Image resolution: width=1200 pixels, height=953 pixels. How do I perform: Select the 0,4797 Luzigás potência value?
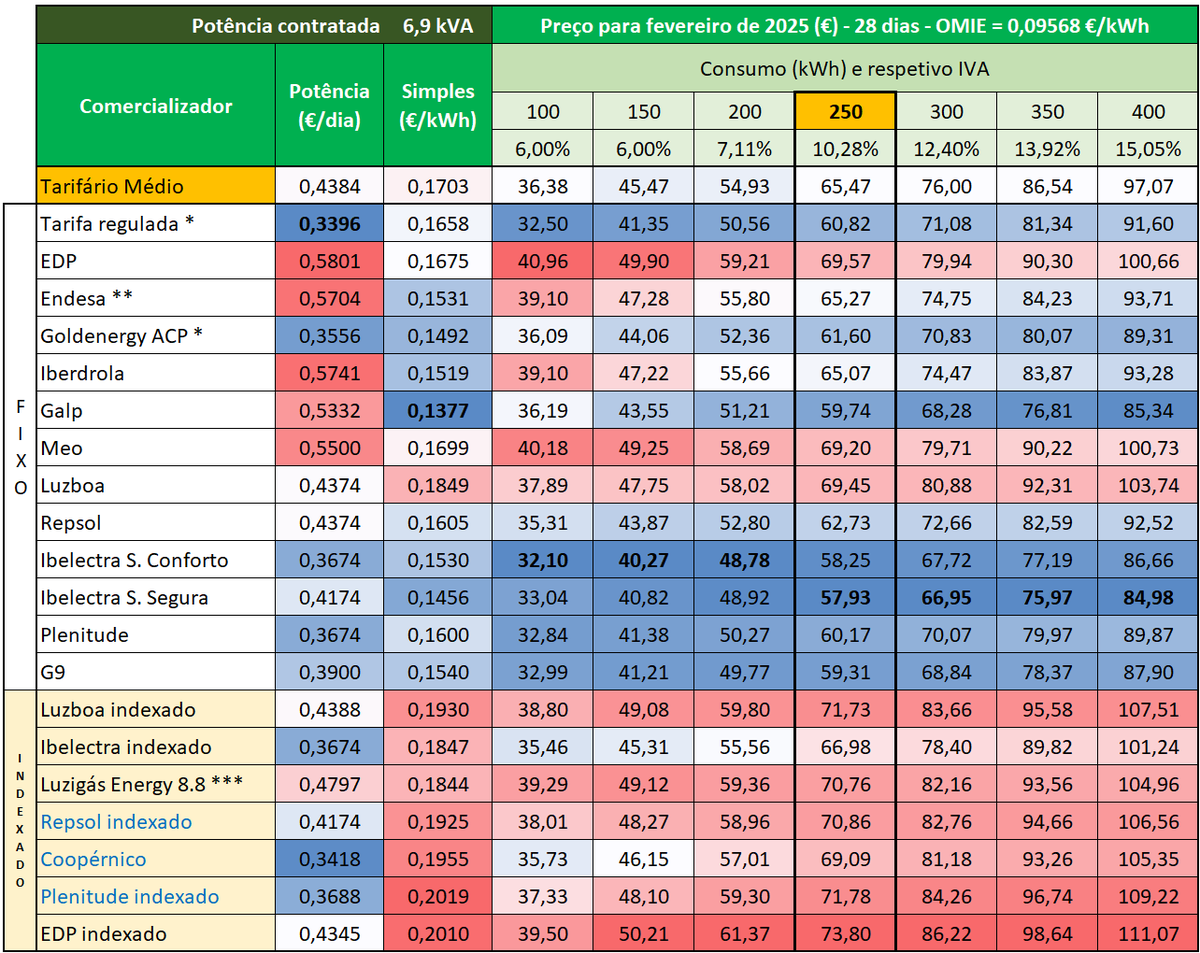pos(329,785)
